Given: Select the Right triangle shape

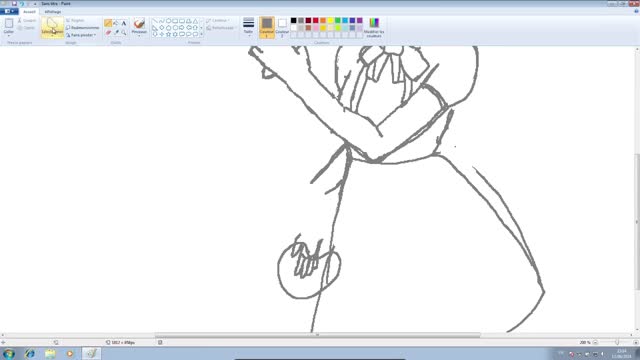Looking at the screenshot, I should [155, 28].
